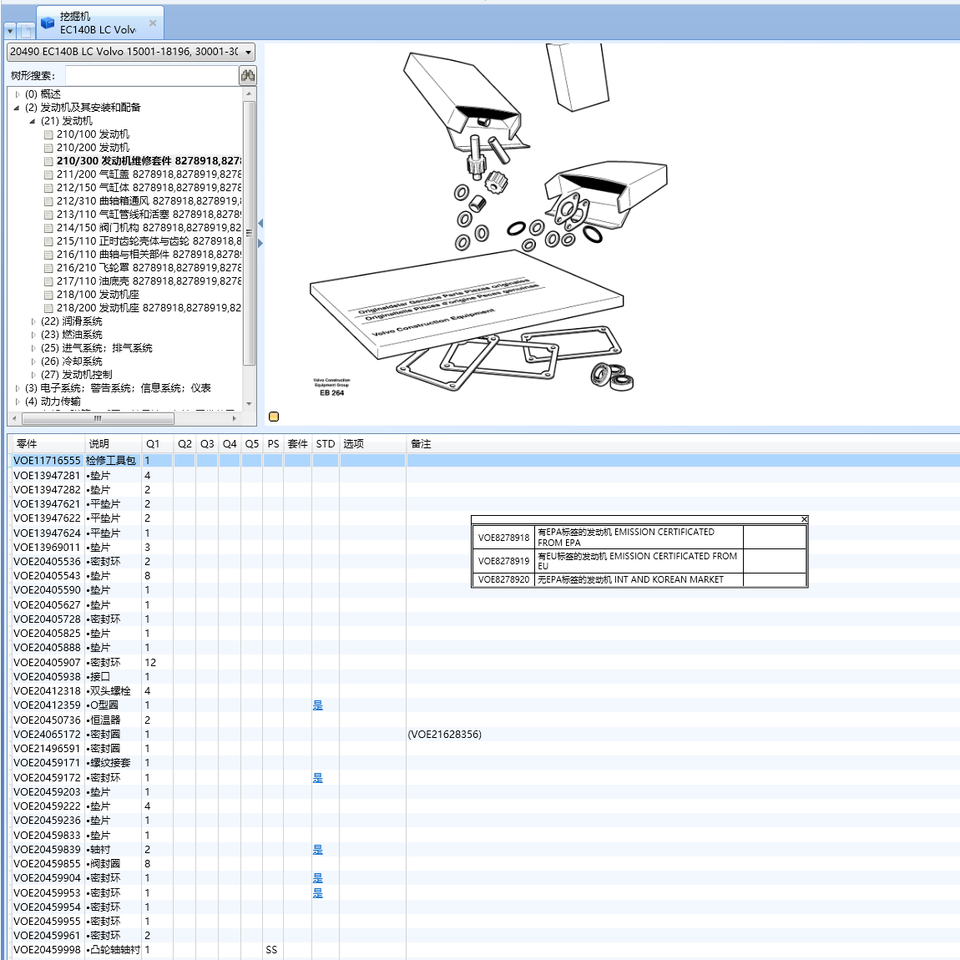Click page icon for 217/110 油底壳
The image size is (960, 960).
tap(48, 282)
